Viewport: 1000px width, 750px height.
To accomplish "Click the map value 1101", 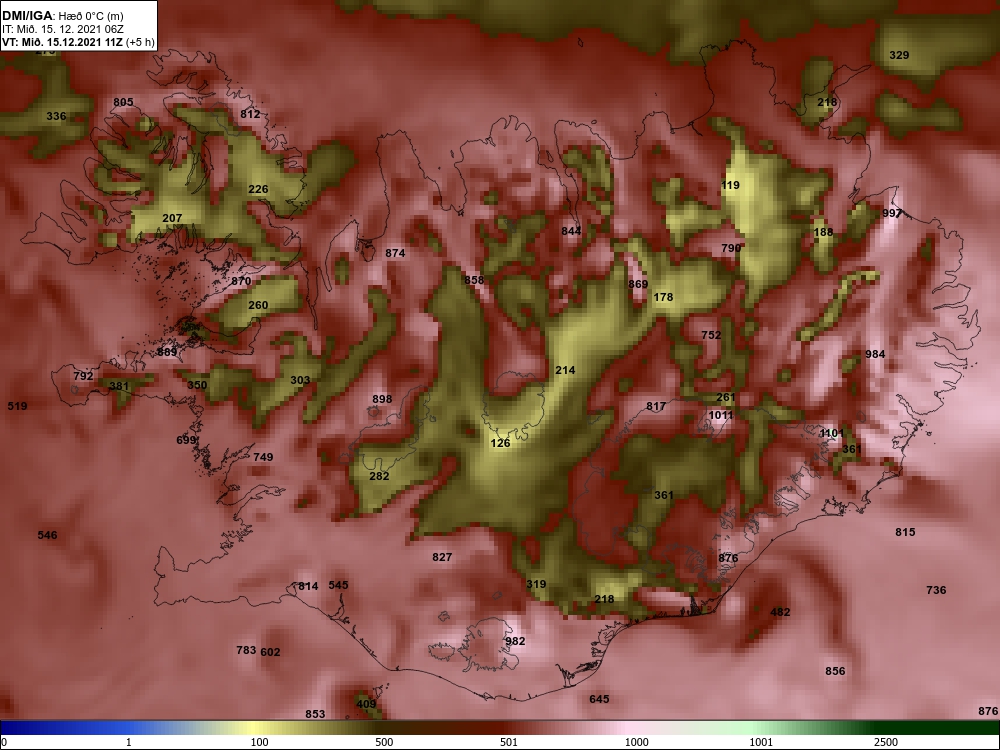I will coord(832,434).
